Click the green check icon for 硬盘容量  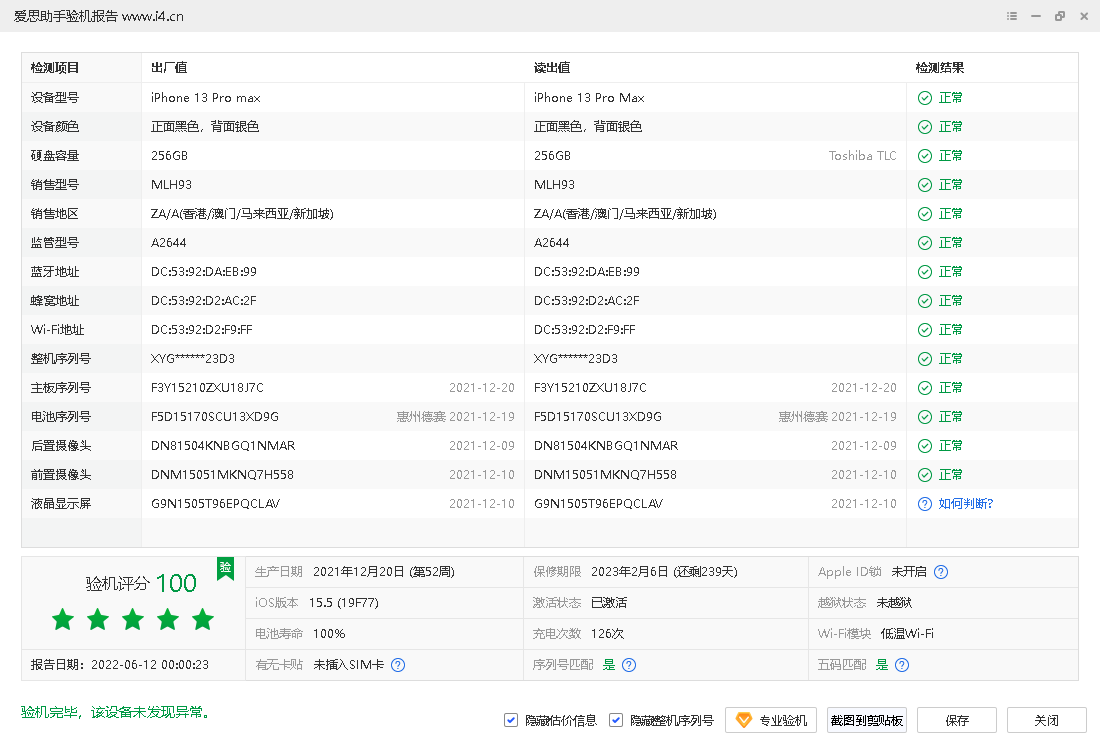[x=925, y=156]
